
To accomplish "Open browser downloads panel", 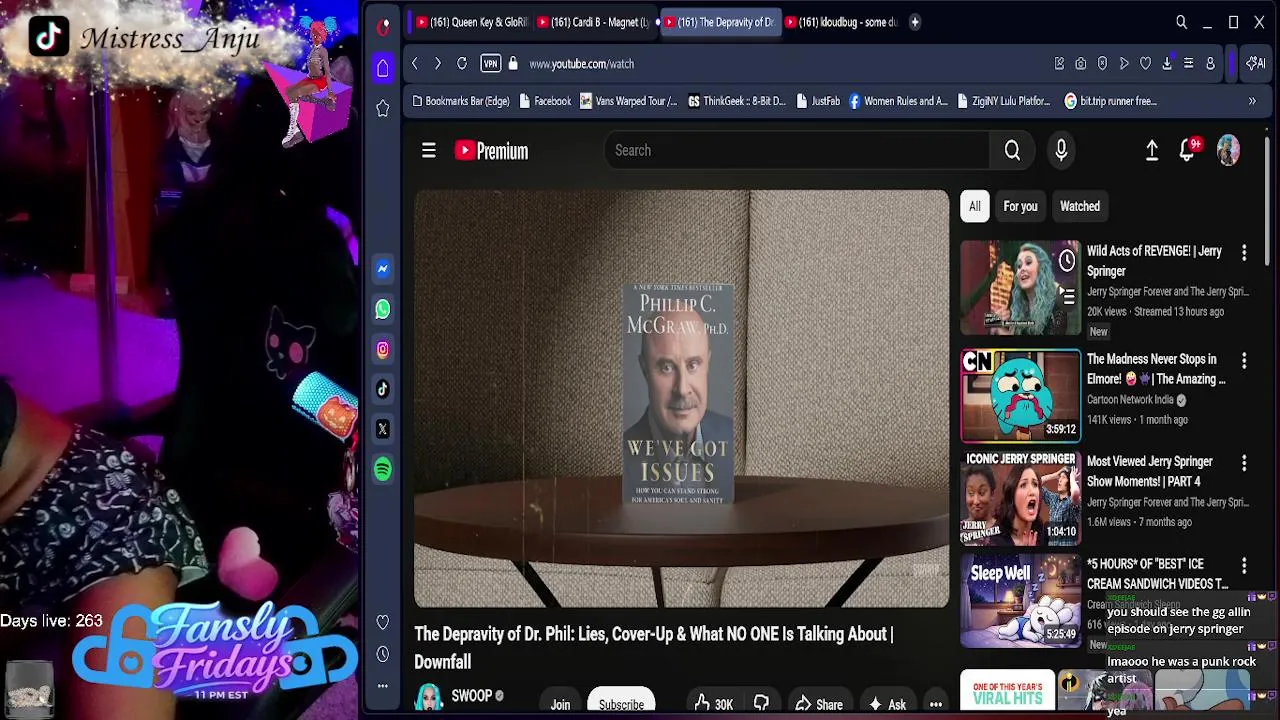I will click(1167, 64).
